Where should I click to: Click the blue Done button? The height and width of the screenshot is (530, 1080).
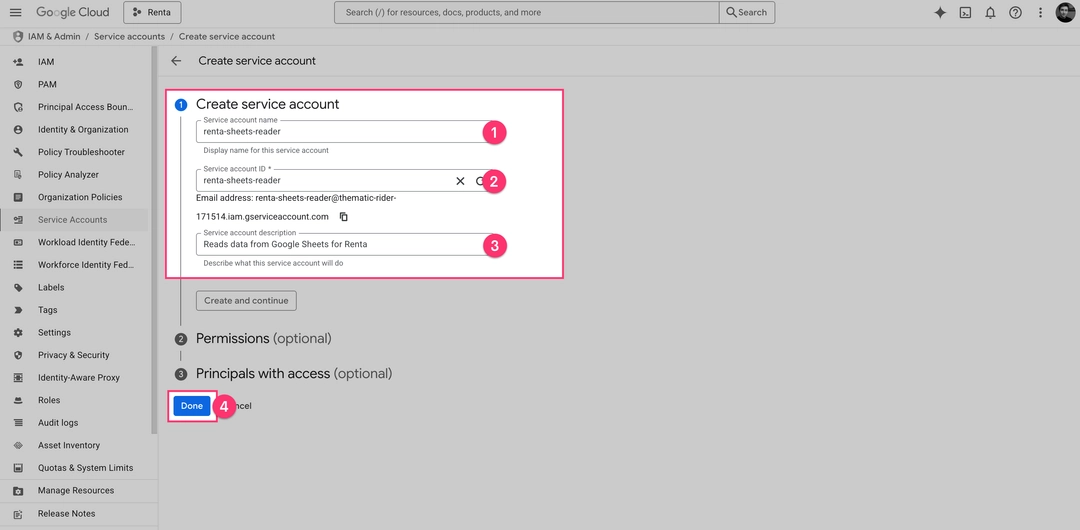pos(192,406)
